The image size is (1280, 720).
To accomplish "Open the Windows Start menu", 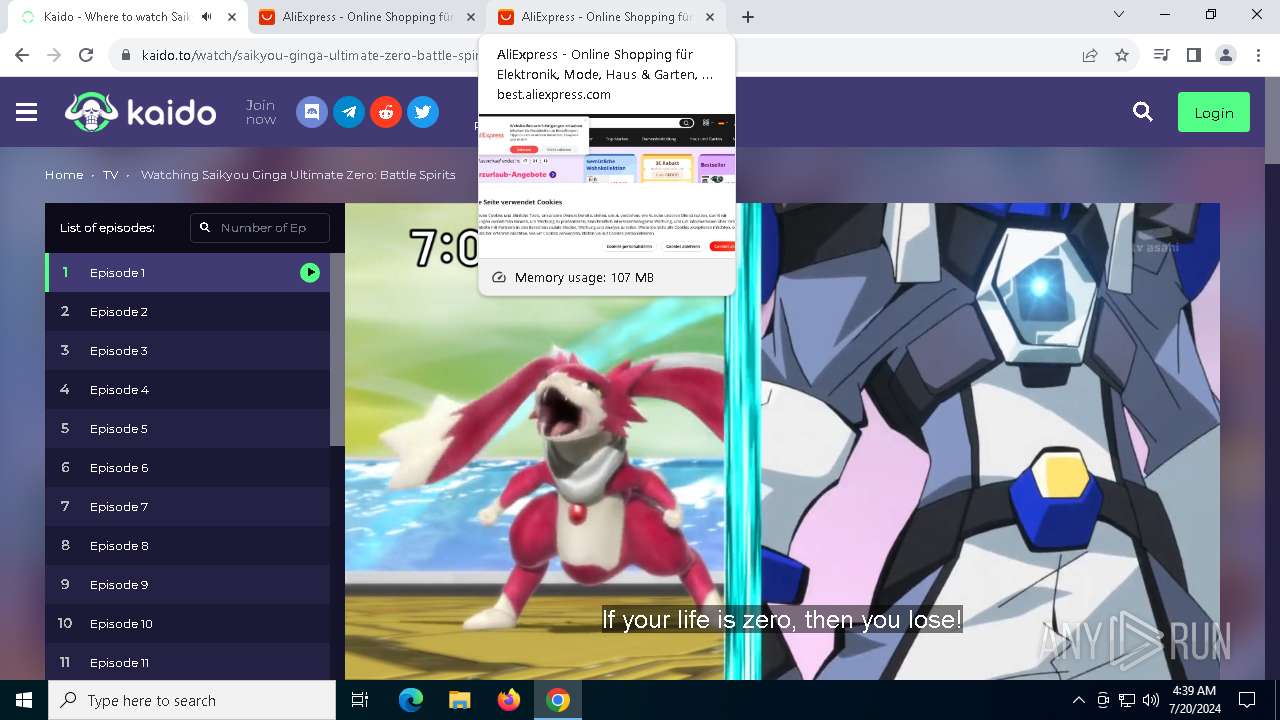I will [x=24, y=700].
